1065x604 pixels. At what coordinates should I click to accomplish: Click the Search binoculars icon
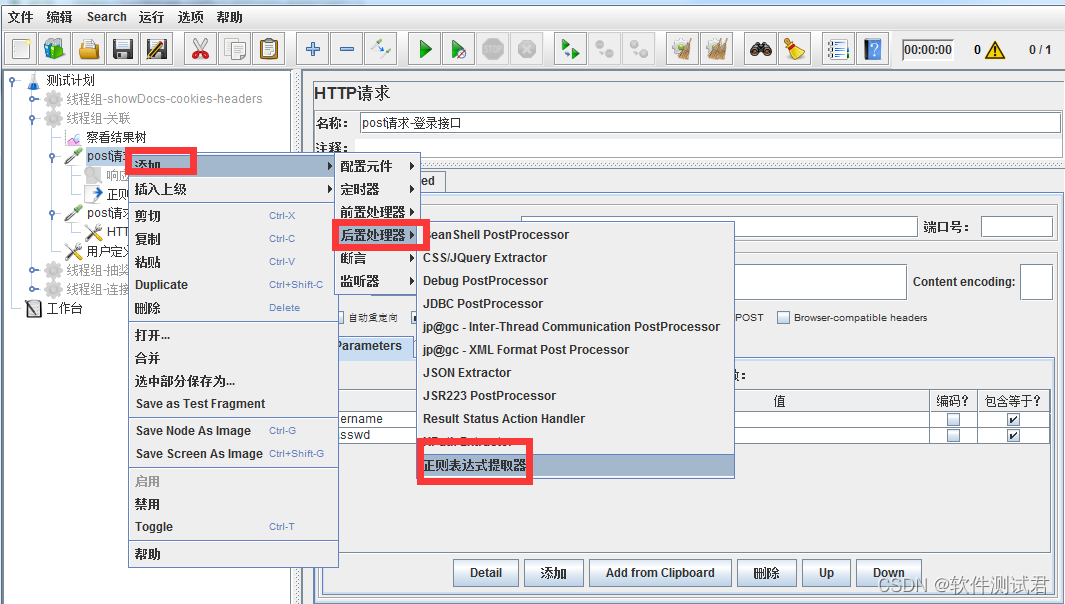[x=760, y=49]
